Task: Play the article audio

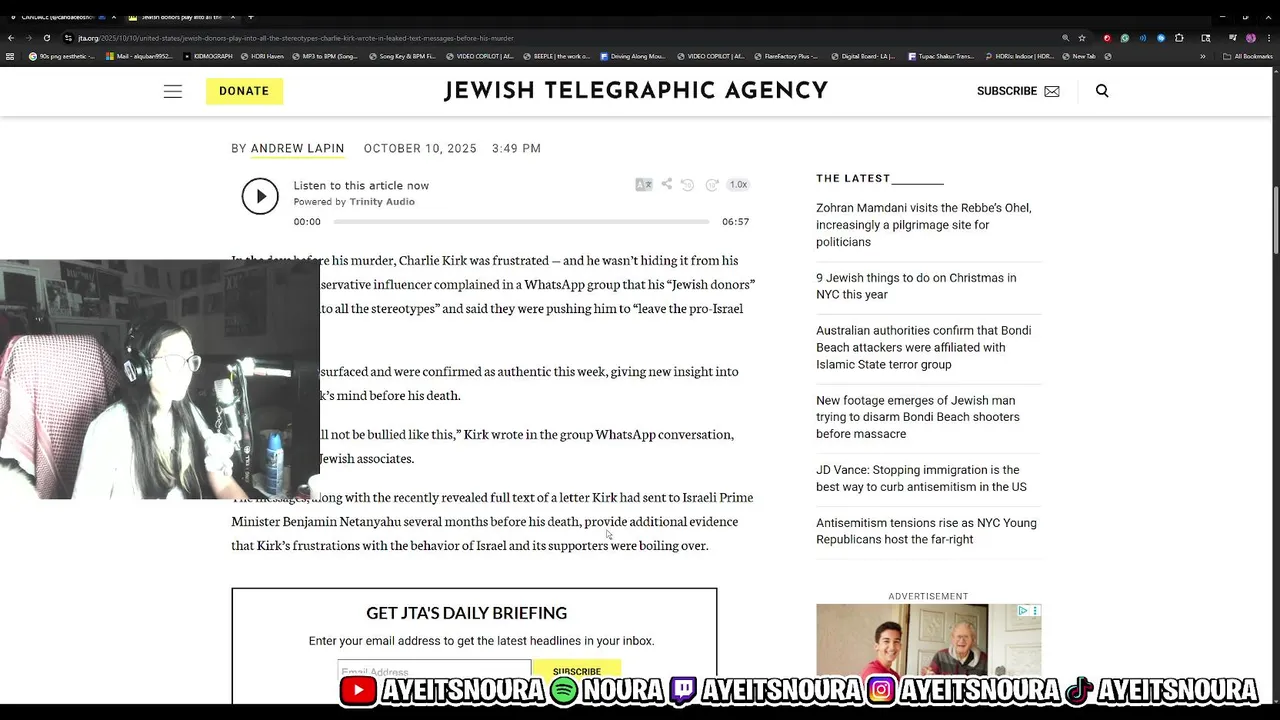Action: (260, 196)
